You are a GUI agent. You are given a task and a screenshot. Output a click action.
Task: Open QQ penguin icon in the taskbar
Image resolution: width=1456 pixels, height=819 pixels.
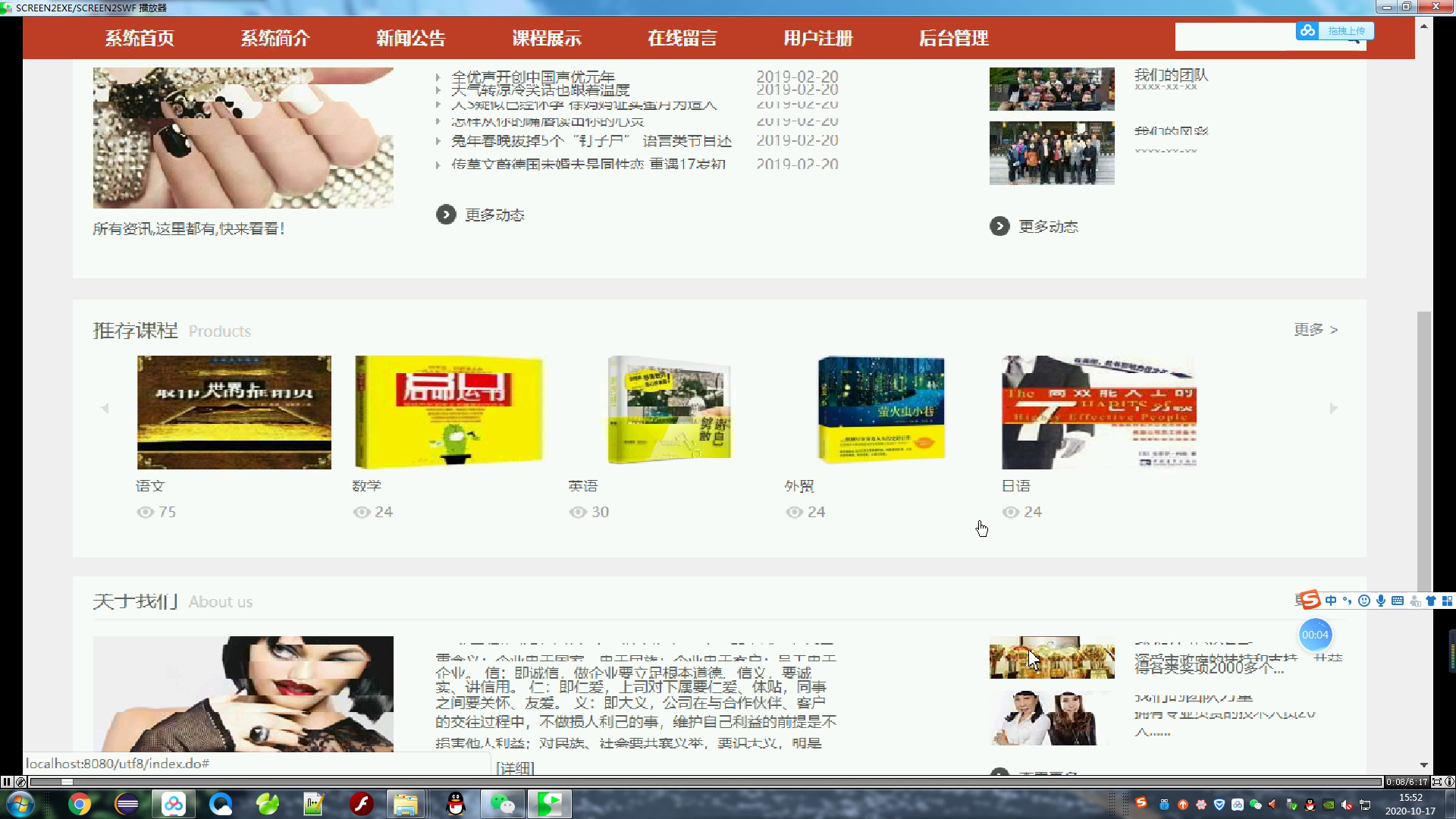point(455,804)
